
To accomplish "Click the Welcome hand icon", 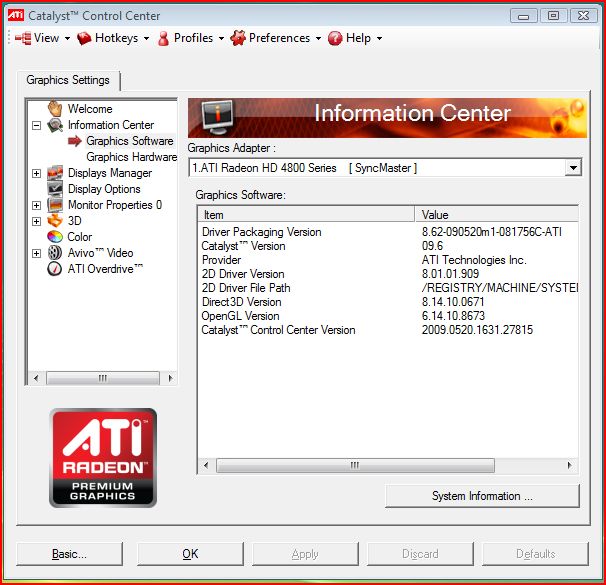I will 55,109.
